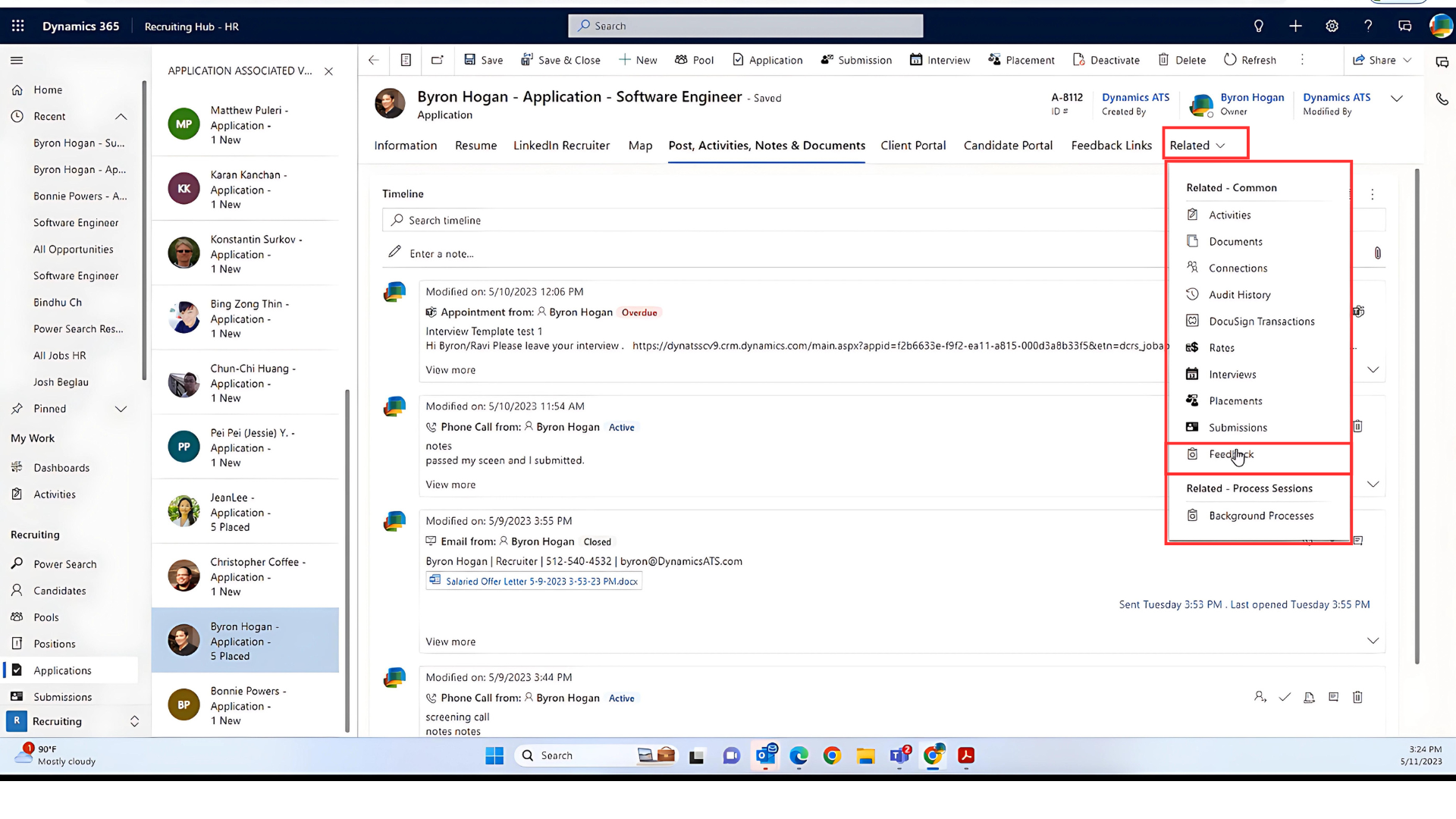The image size is (1456, 819).
Task: Click Placement command button
Action: point(1021,60)
